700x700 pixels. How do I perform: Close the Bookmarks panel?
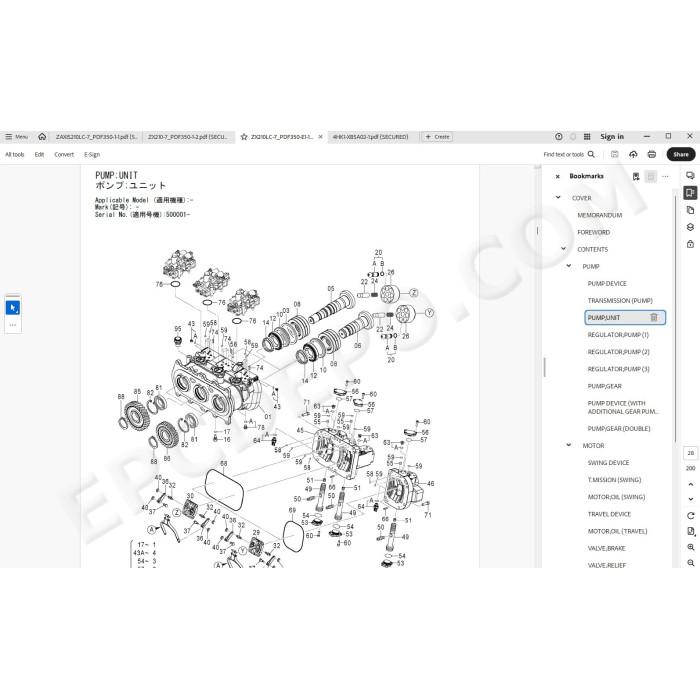[557, 176]
